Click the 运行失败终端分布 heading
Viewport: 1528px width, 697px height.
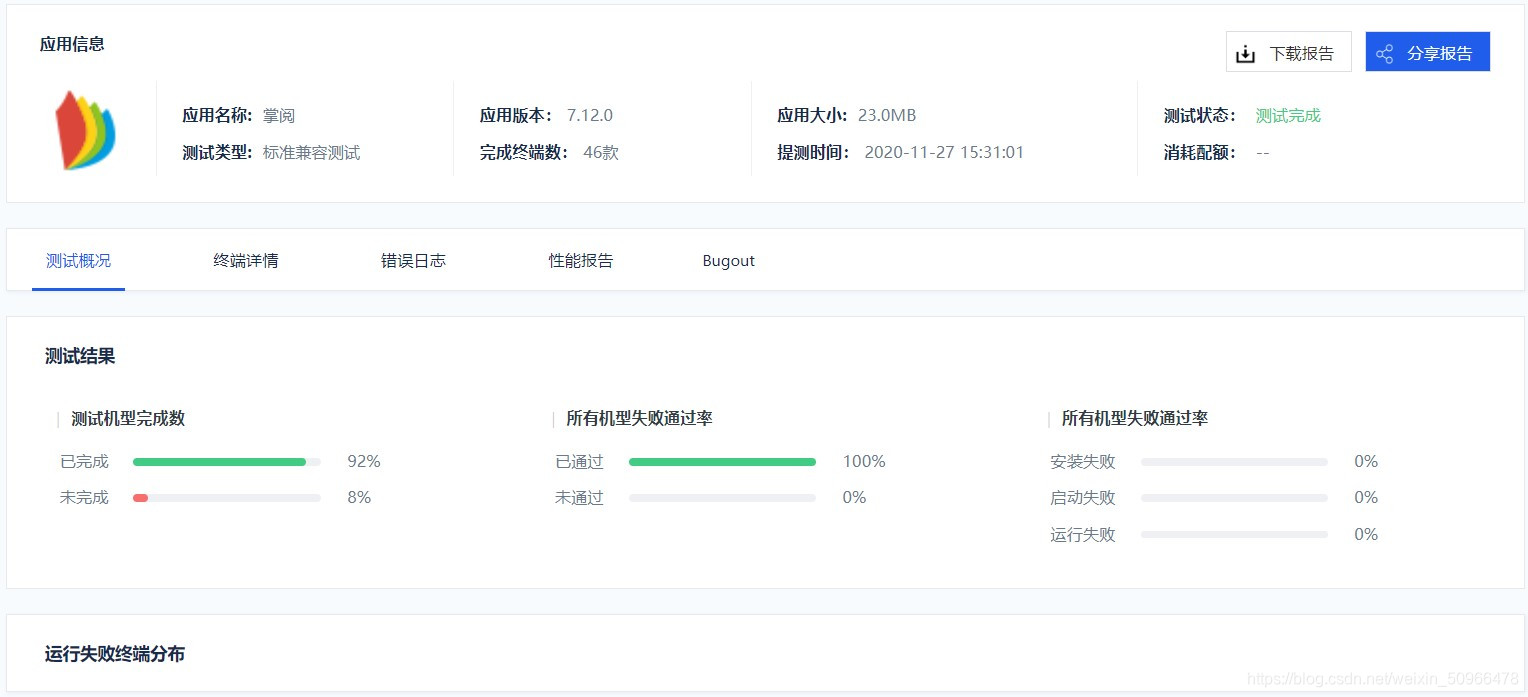[x=115, y=654]
